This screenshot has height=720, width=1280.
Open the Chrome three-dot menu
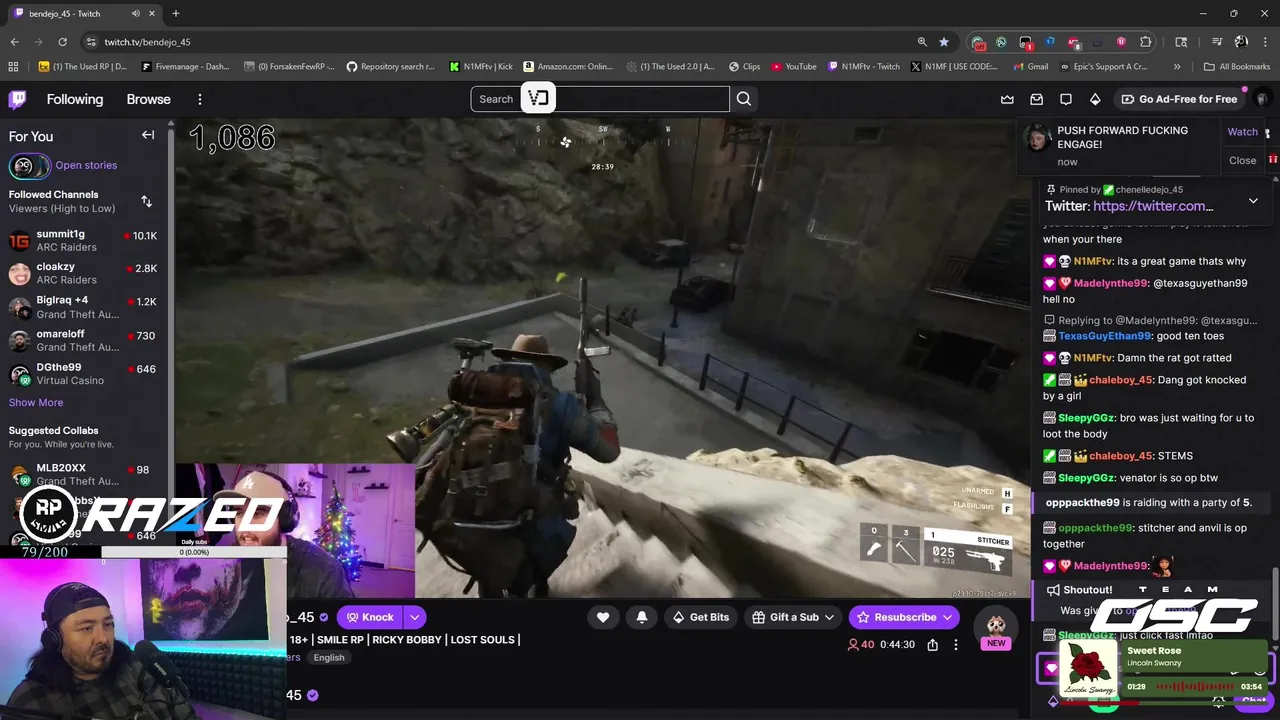[x=1265, y=42]
